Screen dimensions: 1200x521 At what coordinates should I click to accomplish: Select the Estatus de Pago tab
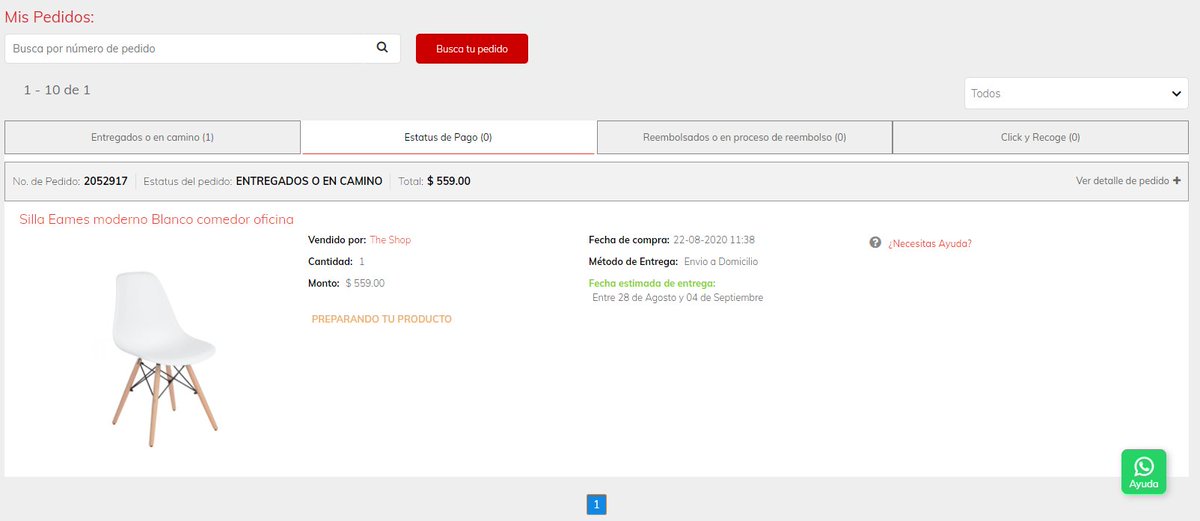coord(448,137)
